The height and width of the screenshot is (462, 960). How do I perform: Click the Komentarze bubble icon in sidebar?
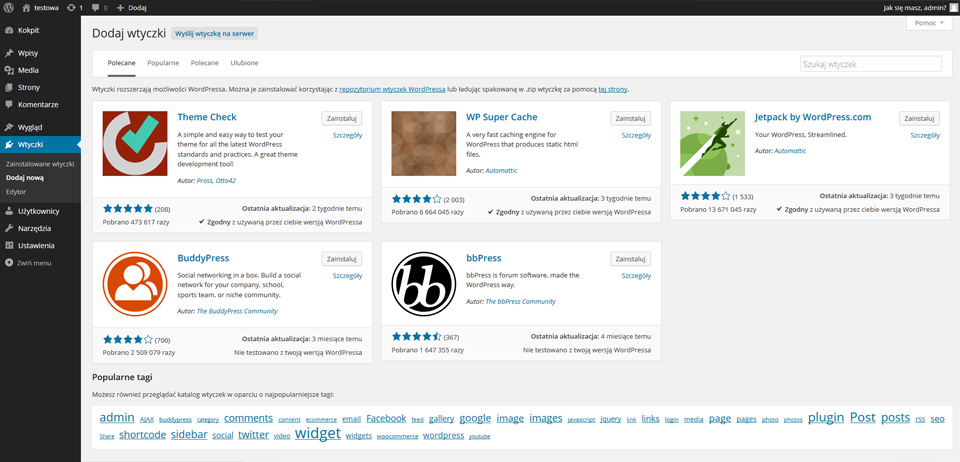pyautogui.click(x=9, y=105)
